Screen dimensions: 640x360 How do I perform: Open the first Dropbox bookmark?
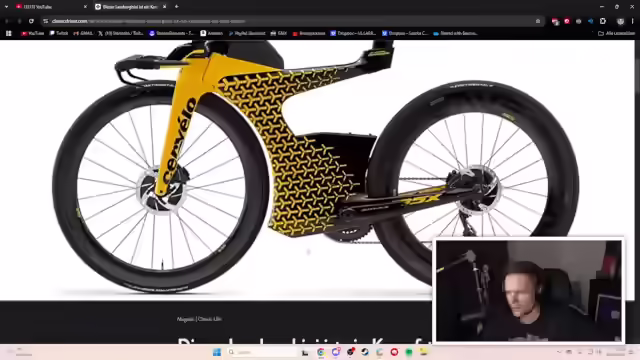353,33
